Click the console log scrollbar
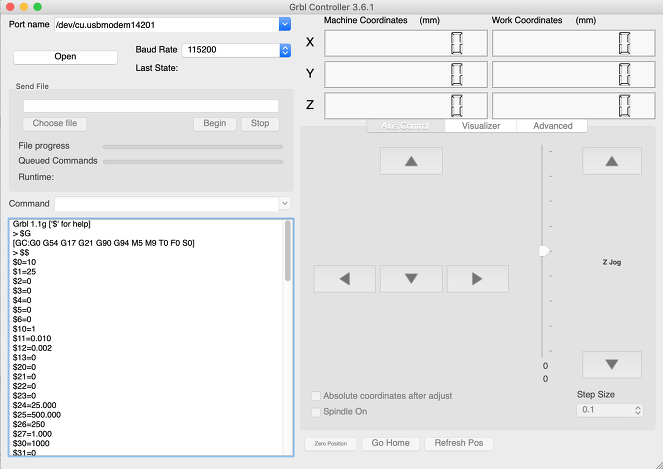Viewport: 663px width, 469px height. coord(288,251)
